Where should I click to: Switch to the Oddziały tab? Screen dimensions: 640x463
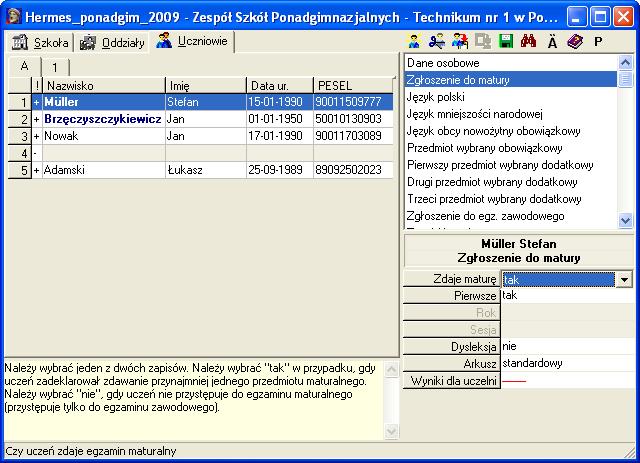point(112,43)
